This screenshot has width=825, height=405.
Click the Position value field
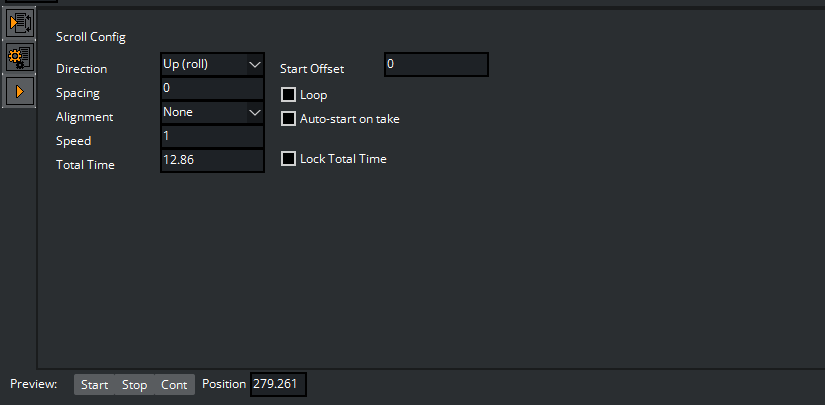click(279, 385)
